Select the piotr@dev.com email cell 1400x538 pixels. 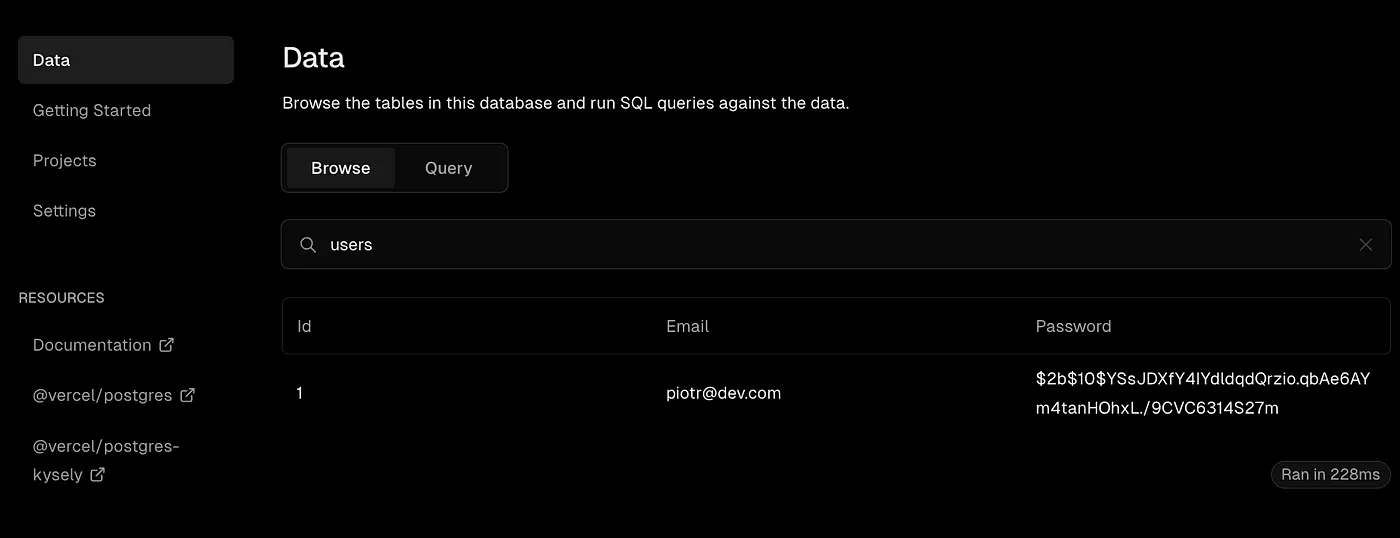pos(723,393)
